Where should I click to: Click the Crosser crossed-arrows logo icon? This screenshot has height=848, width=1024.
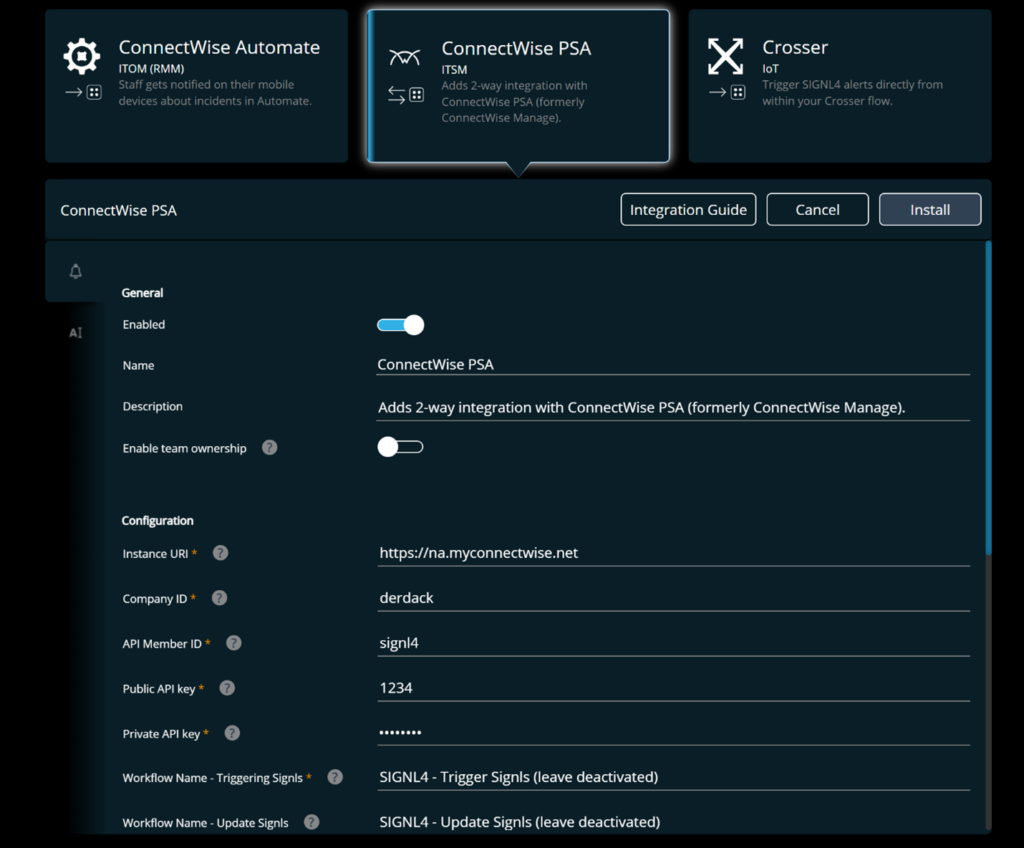[726, 56]
